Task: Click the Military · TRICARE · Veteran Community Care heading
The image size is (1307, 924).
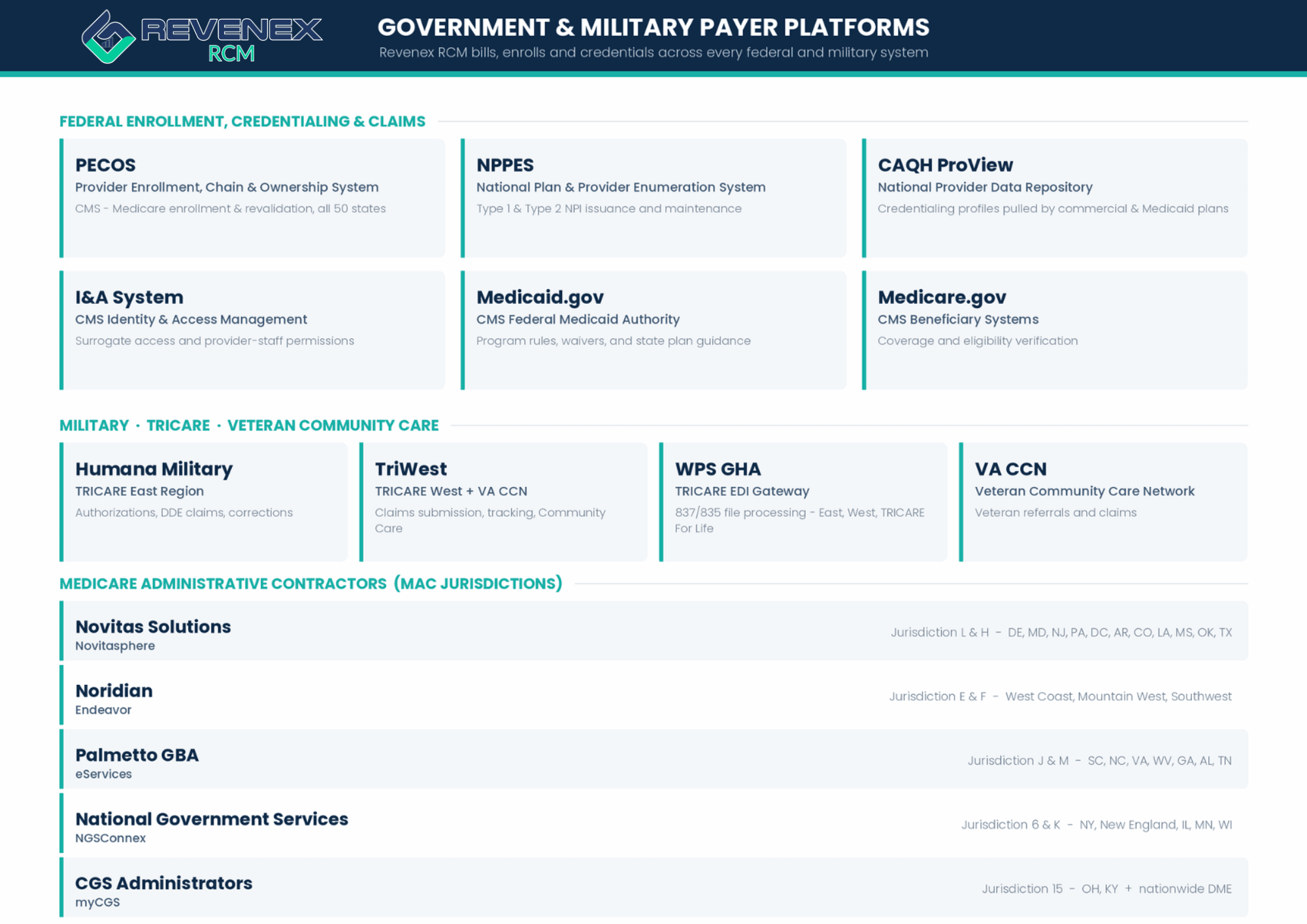Action: pyautogui.click(x=249, y=425)
